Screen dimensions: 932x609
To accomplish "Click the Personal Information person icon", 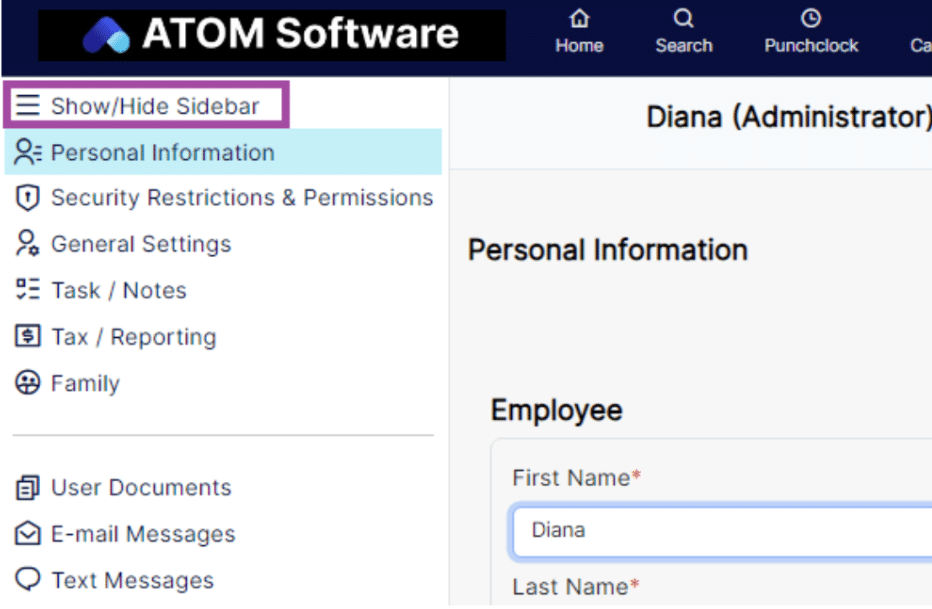I will pyautogui.click(x=28, y=153).
